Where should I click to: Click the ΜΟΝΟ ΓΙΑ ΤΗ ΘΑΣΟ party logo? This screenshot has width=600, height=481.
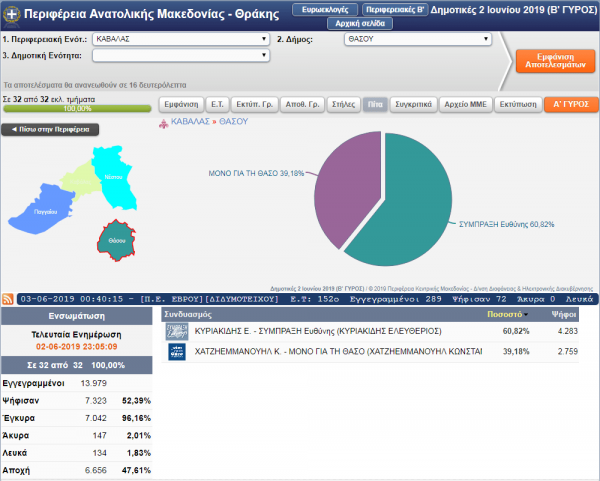click(x=175, y=352)
